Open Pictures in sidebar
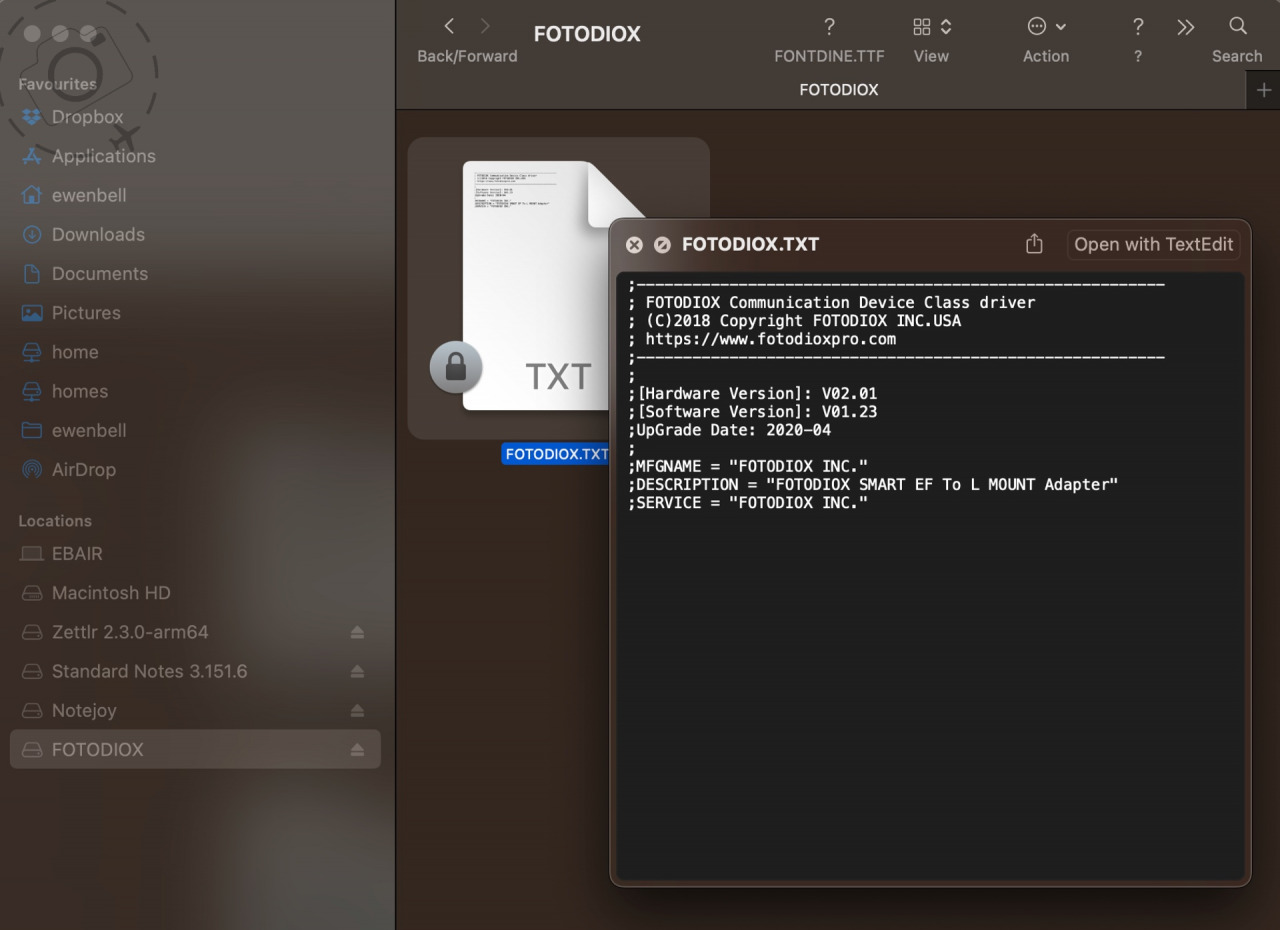 [86, 313]
